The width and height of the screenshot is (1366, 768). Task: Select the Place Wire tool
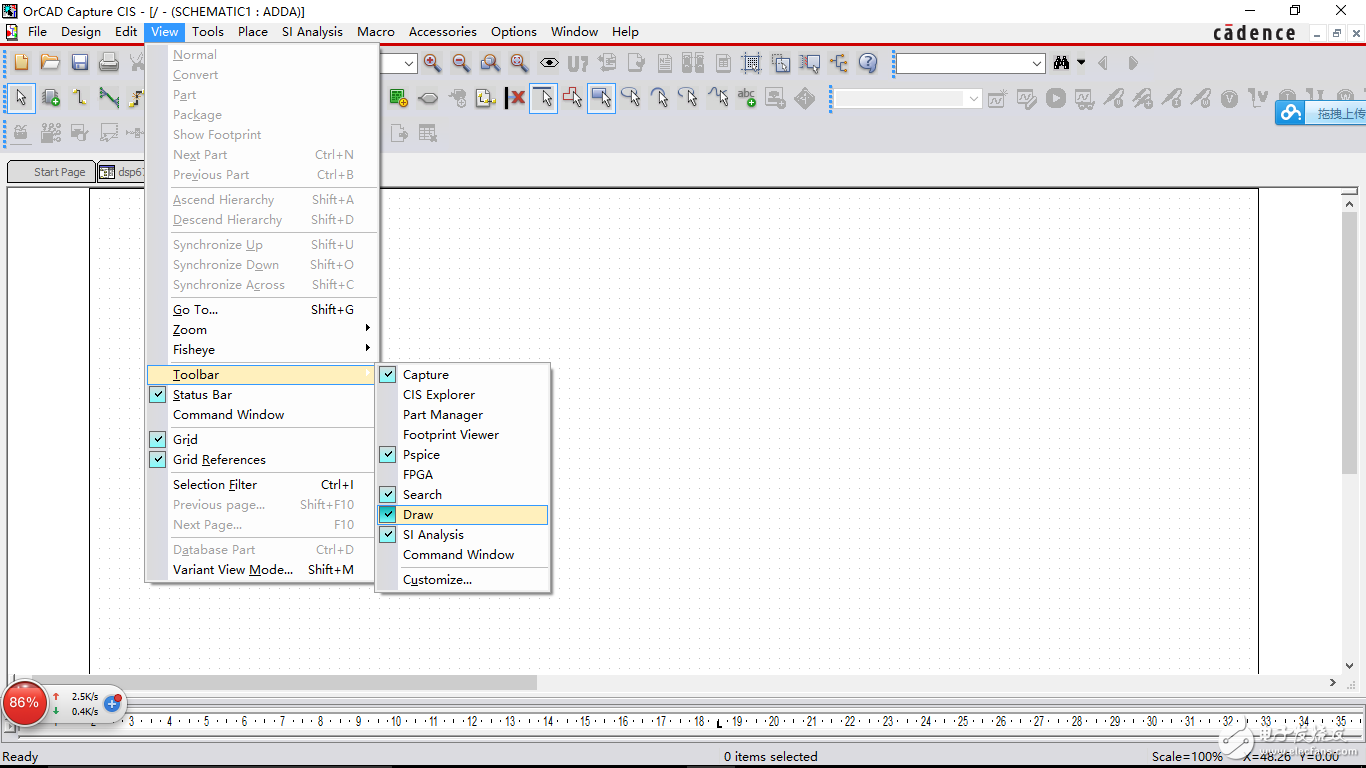(79, 98)
